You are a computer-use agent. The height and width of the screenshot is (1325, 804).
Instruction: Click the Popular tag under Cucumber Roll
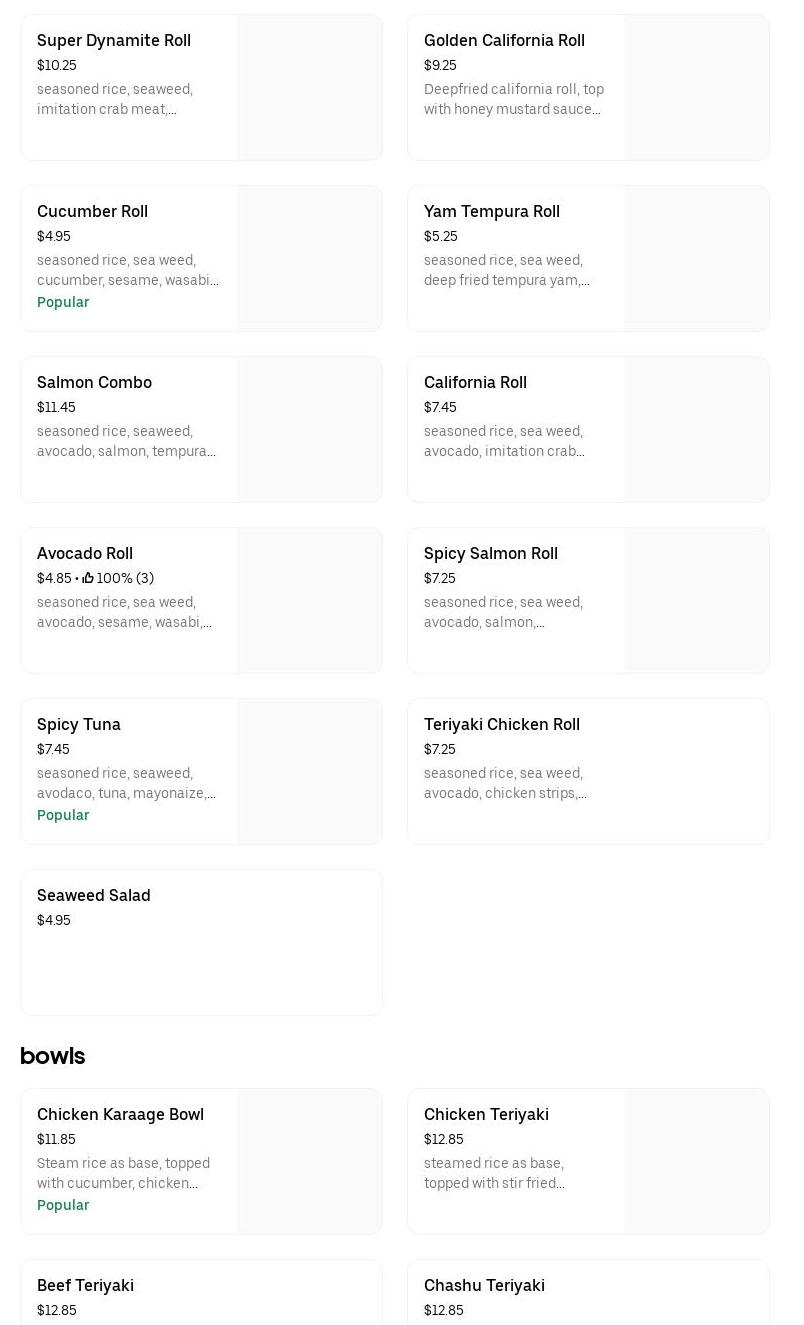[63, 302]
